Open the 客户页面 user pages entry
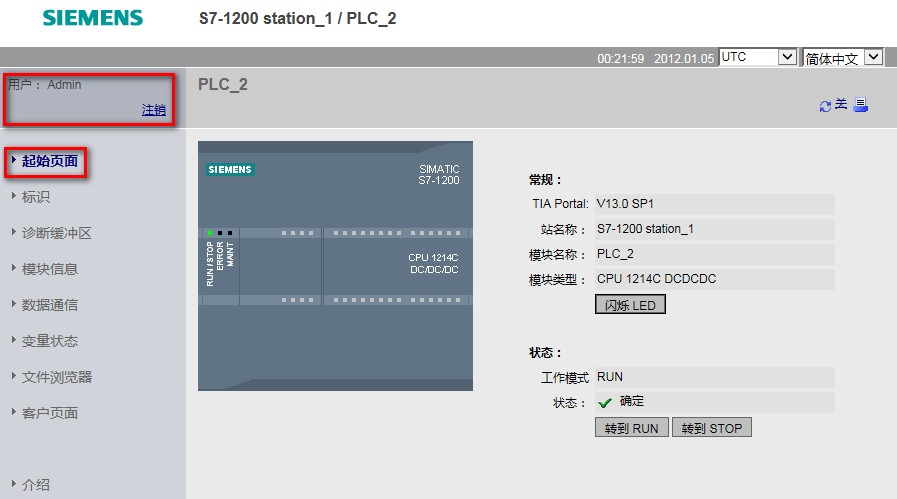 (50, 413)
